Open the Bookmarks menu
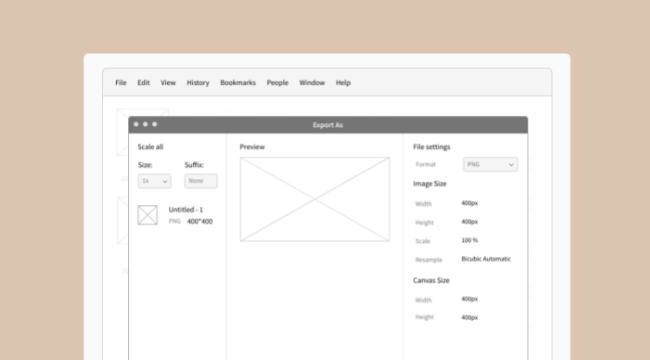 [238, 83]
